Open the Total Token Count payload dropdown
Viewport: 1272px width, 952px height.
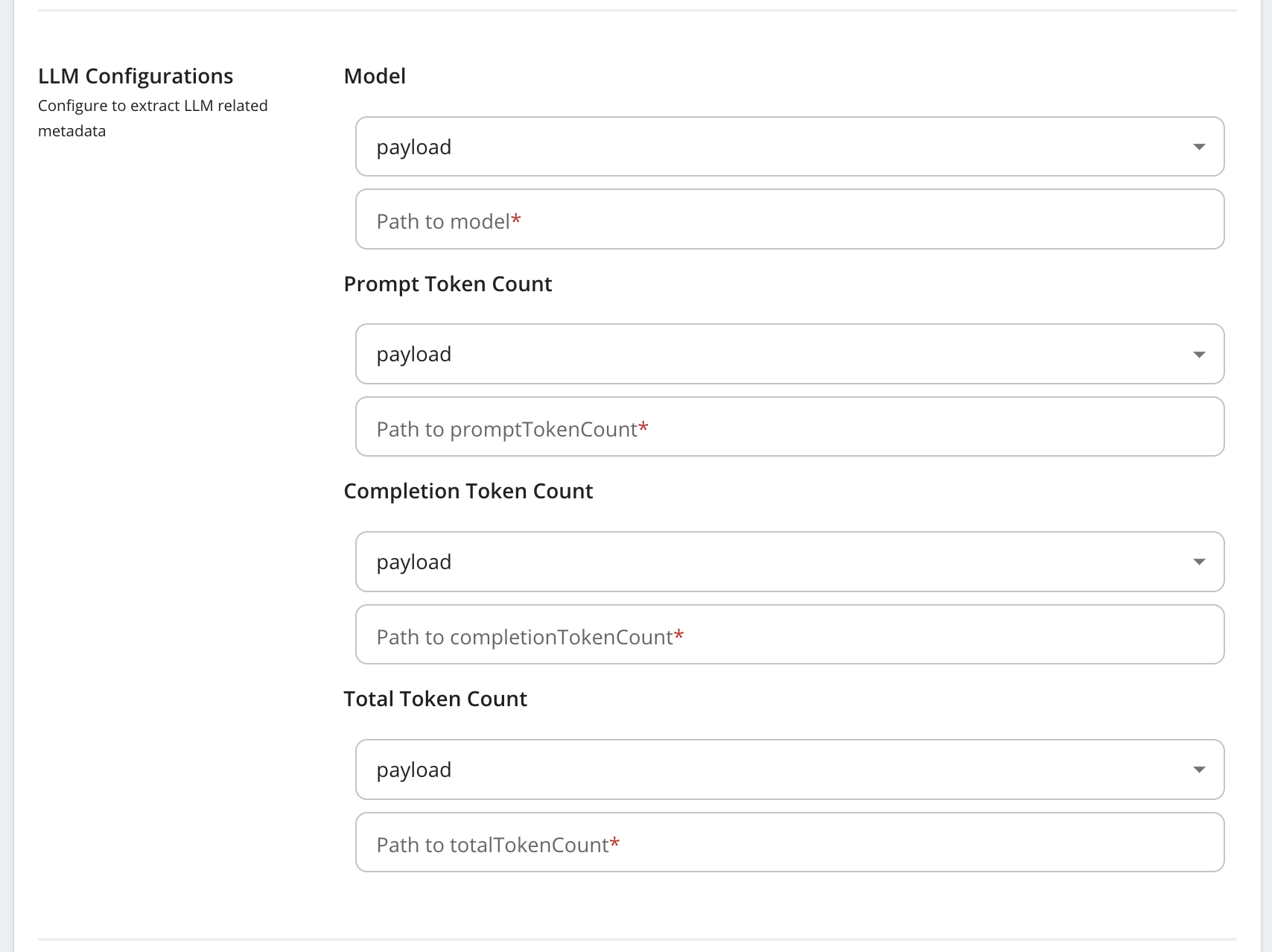pyautogui.click(x=790, y=769)
